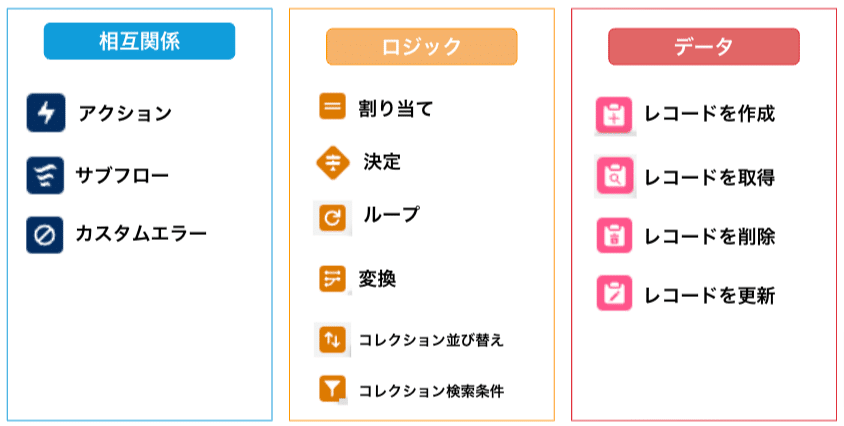844x426 pixels.
Task: Select the 割り当て equals-sign icon
Action: coord(332,106)
